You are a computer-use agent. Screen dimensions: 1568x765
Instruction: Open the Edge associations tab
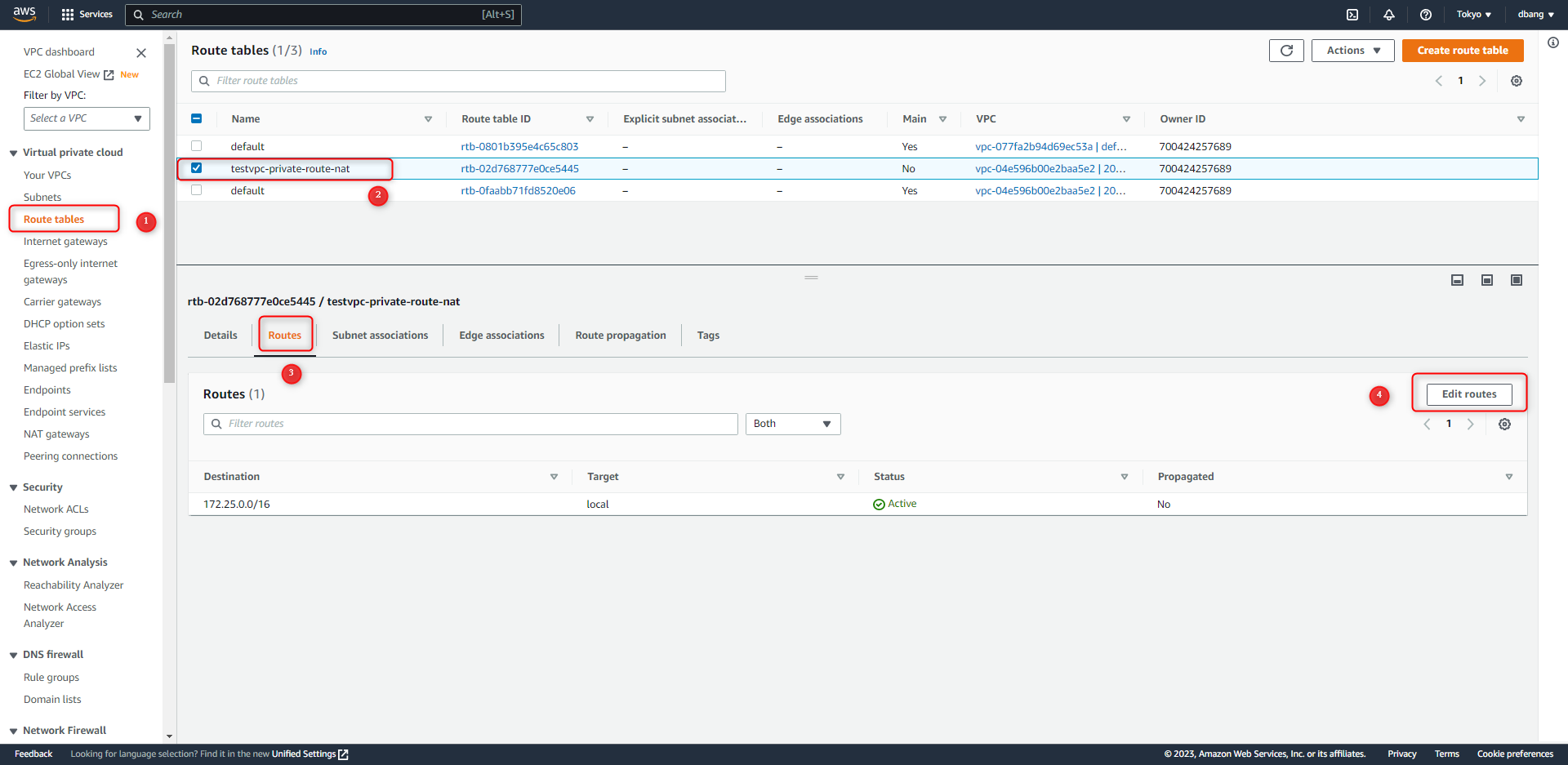[x=501, y=336]
